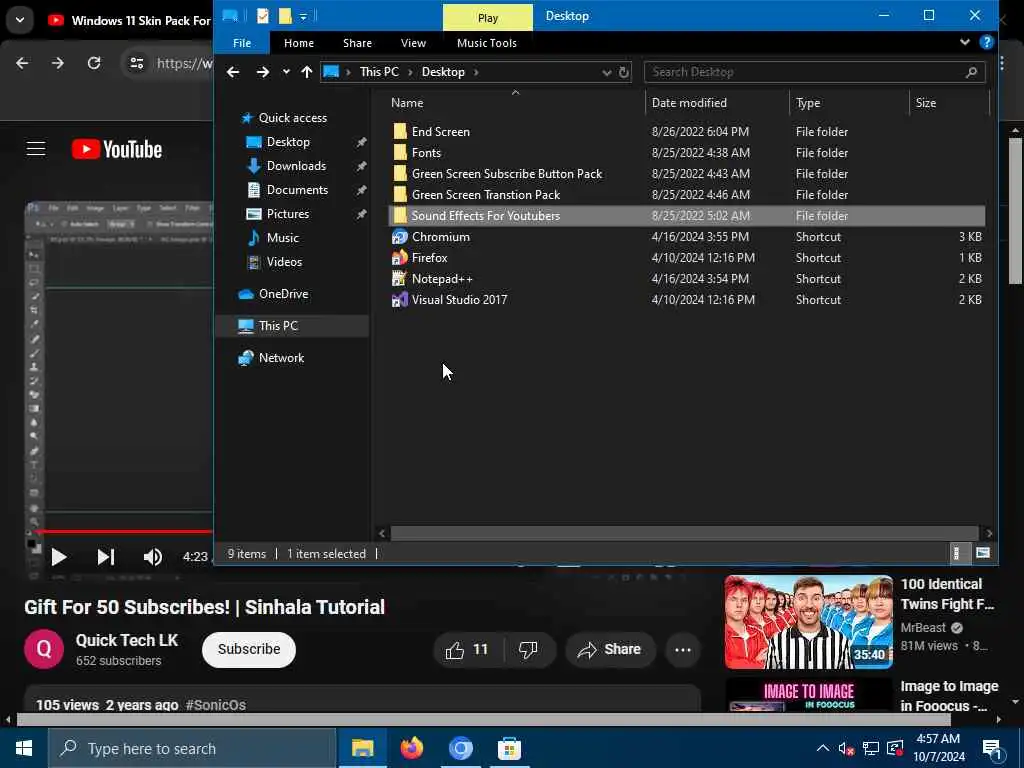
Task: Select the Chromium shortcut
Action: 440,237
